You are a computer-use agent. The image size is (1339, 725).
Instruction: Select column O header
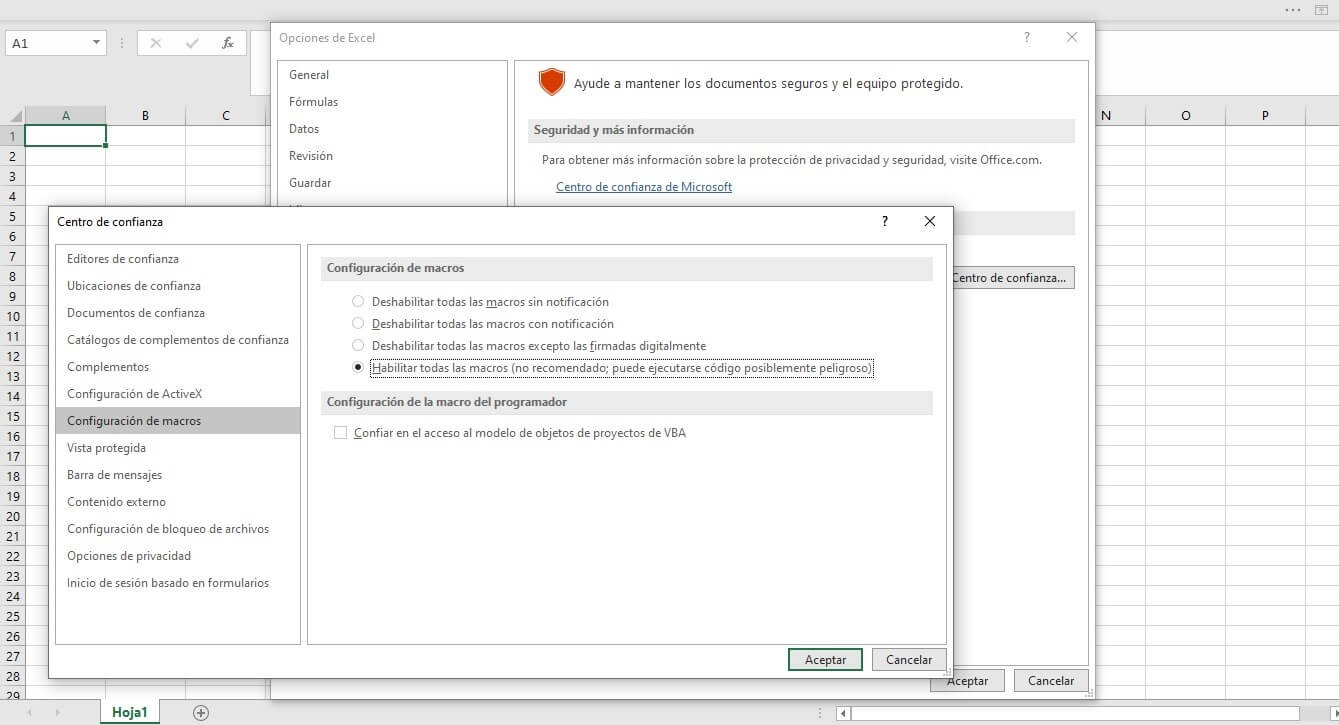pyautogui.click(x=1186, y=116)
